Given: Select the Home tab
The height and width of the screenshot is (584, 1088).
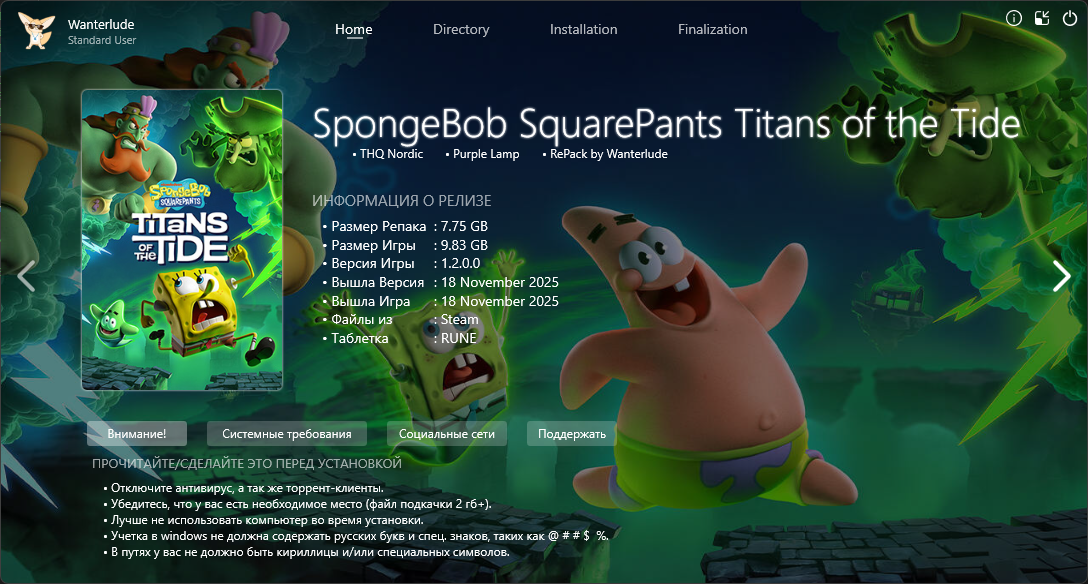Looking at the screenshot, I should click(x=354, y=30).
